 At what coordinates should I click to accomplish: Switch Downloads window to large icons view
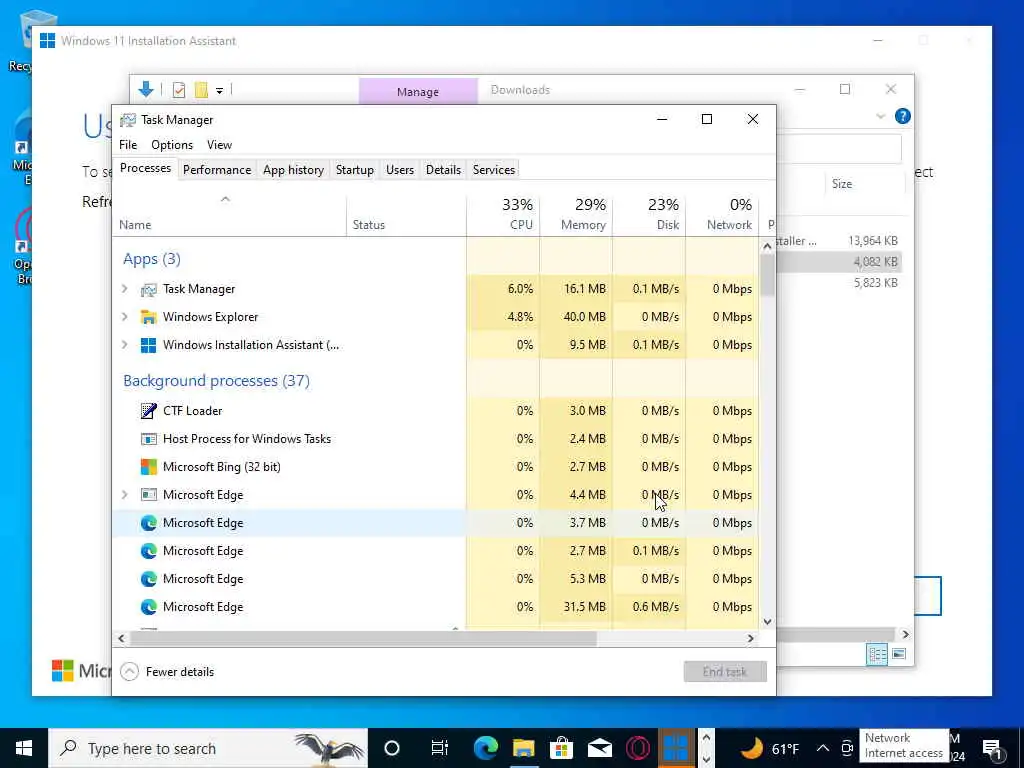(x=899, y=654)
